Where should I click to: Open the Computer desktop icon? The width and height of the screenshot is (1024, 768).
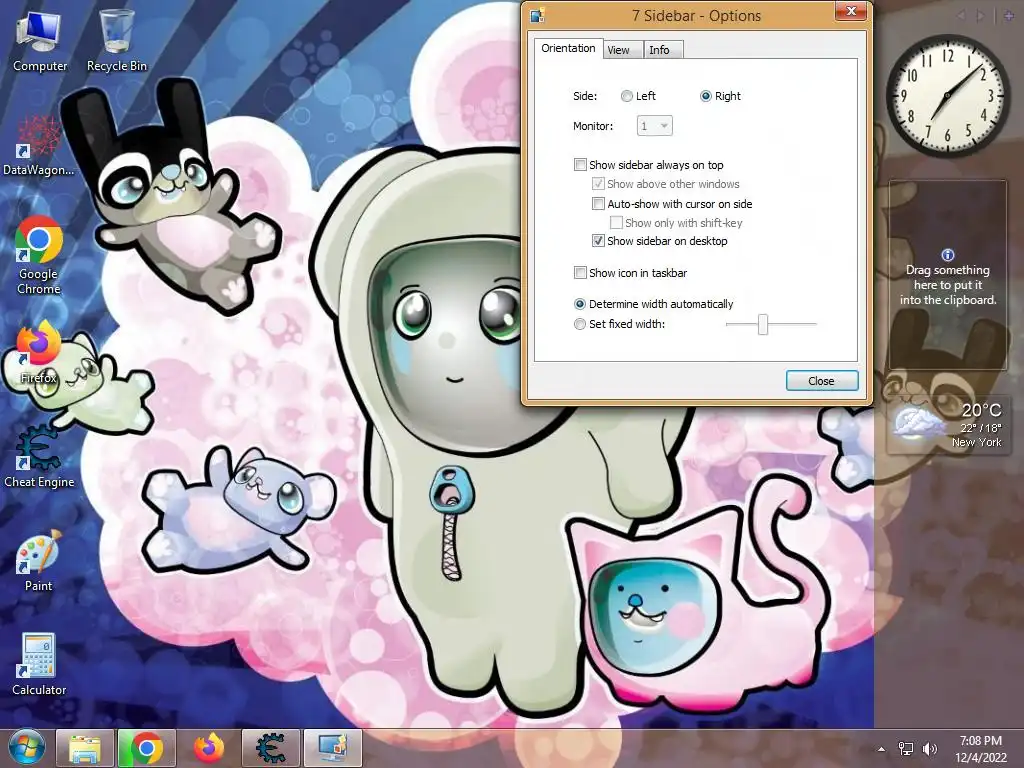coord(39,40)
